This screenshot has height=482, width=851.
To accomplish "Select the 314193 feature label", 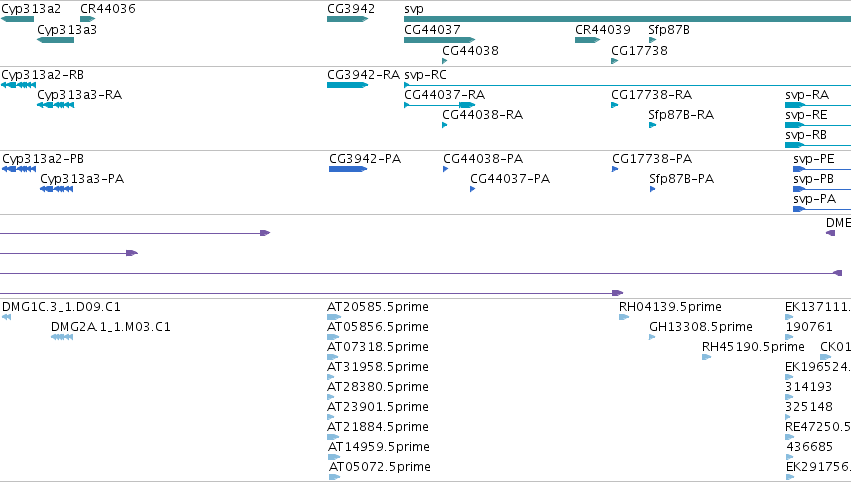I will click(x=809, y=387).
